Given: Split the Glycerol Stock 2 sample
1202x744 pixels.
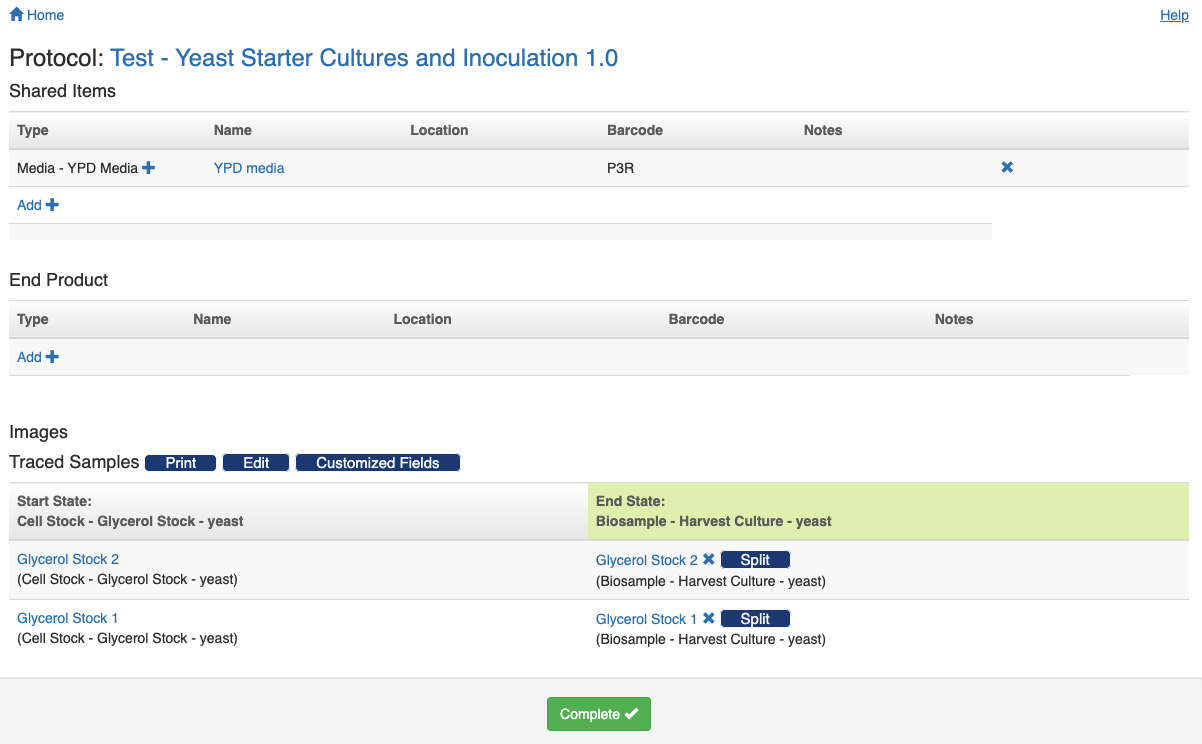Looking at the screenshot, I should (x=755, y=560).
